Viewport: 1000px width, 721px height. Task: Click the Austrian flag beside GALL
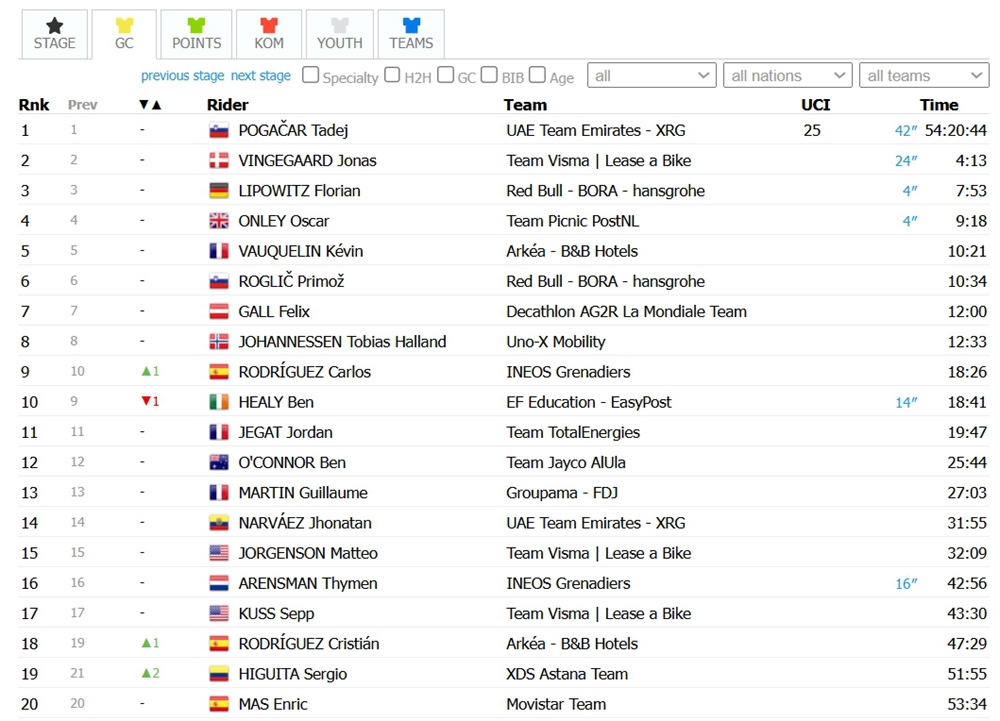[219, 312]
